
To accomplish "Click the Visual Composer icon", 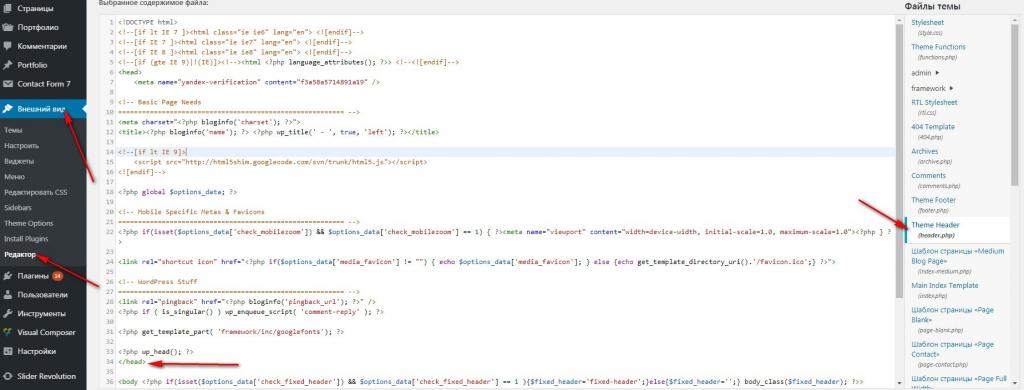I will pyautogui.click(x=8, y=332).
